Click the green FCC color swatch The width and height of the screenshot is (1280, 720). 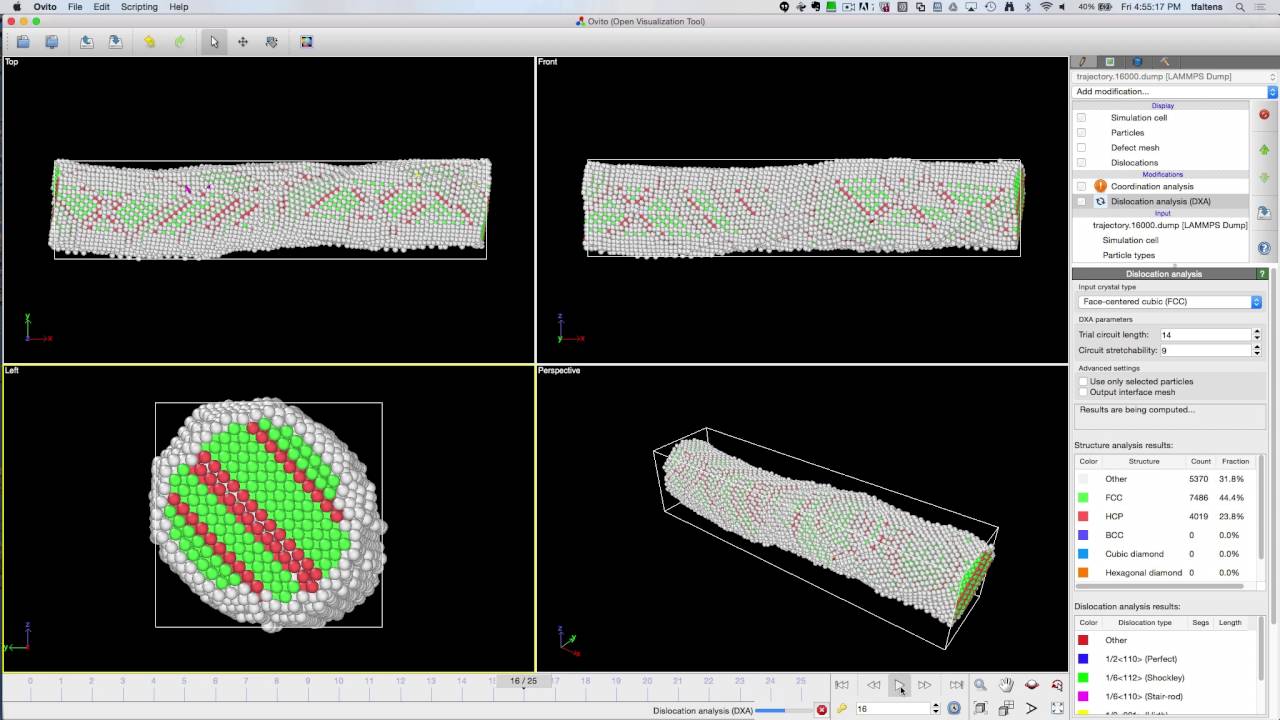[x=1083, y=497]
